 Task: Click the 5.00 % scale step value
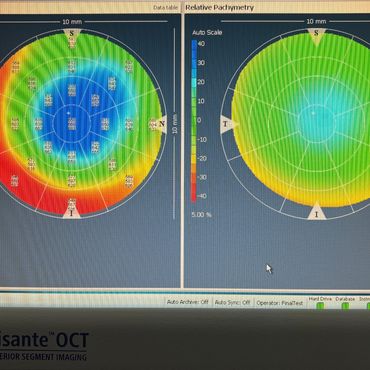[201, 215]
